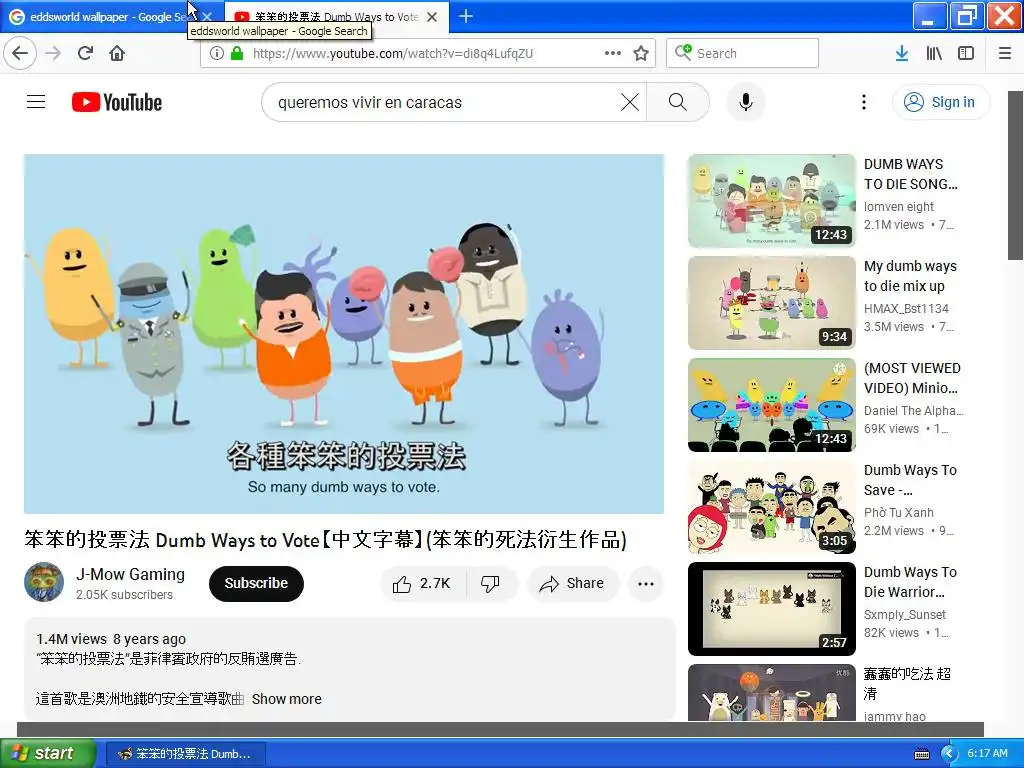Expand hidden system tray icons arrow
Viewport: 1024px width, 768px height.
click(x=949, y=754)
